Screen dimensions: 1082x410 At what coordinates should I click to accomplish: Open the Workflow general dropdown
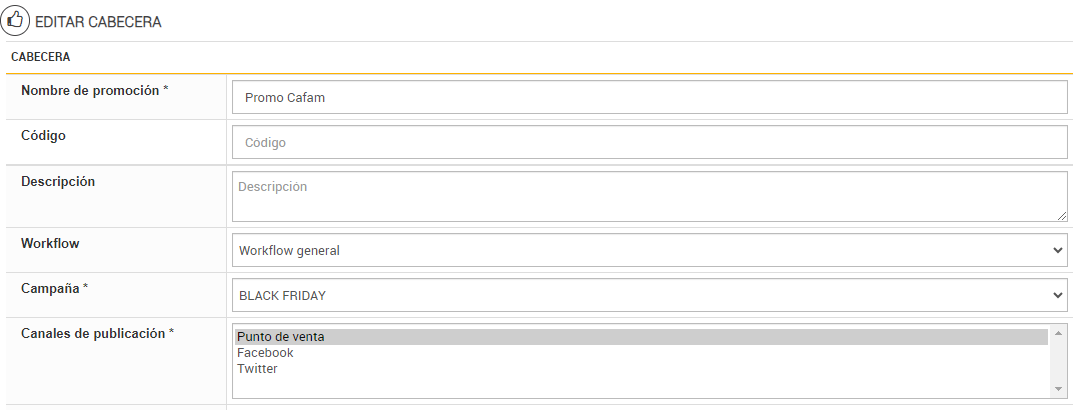[650, 250]
